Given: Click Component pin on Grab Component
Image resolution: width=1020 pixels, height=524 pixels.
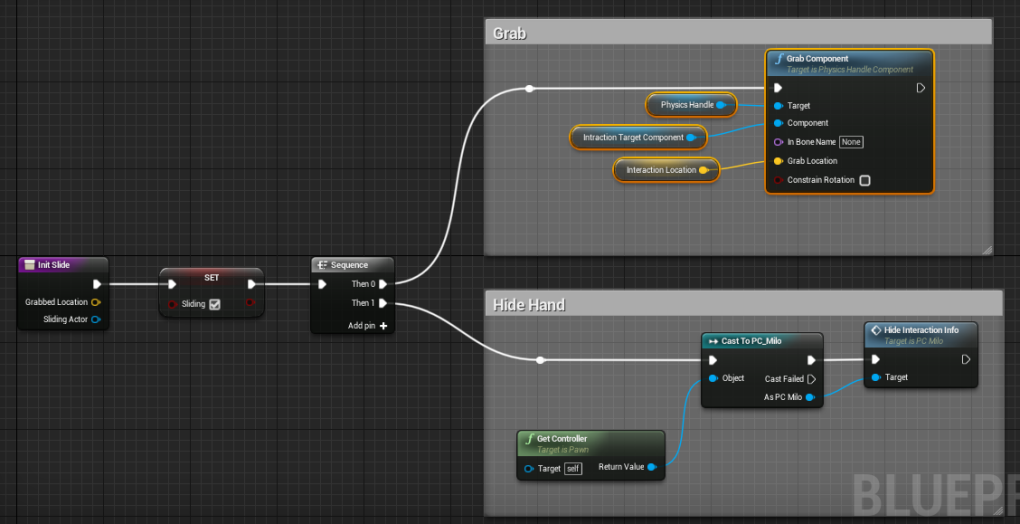Looking at the screenshot, I should [x=779, y=123].
